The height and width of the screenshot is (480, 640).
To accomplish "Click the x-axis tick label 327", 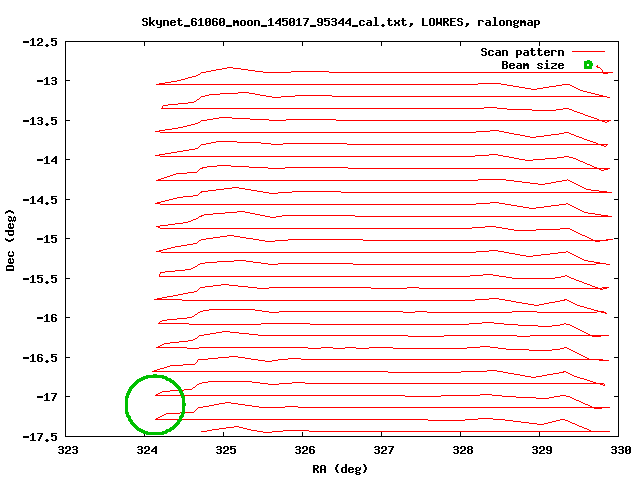I will 384,450.
